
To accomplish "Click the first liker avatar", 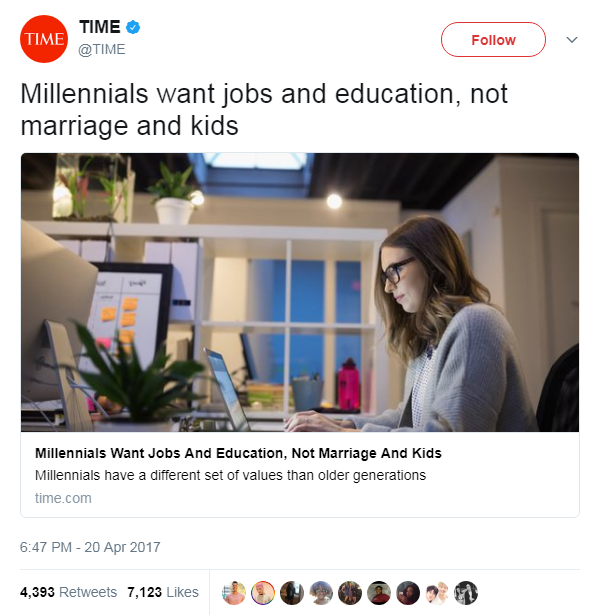I will [x=234, y=593].
